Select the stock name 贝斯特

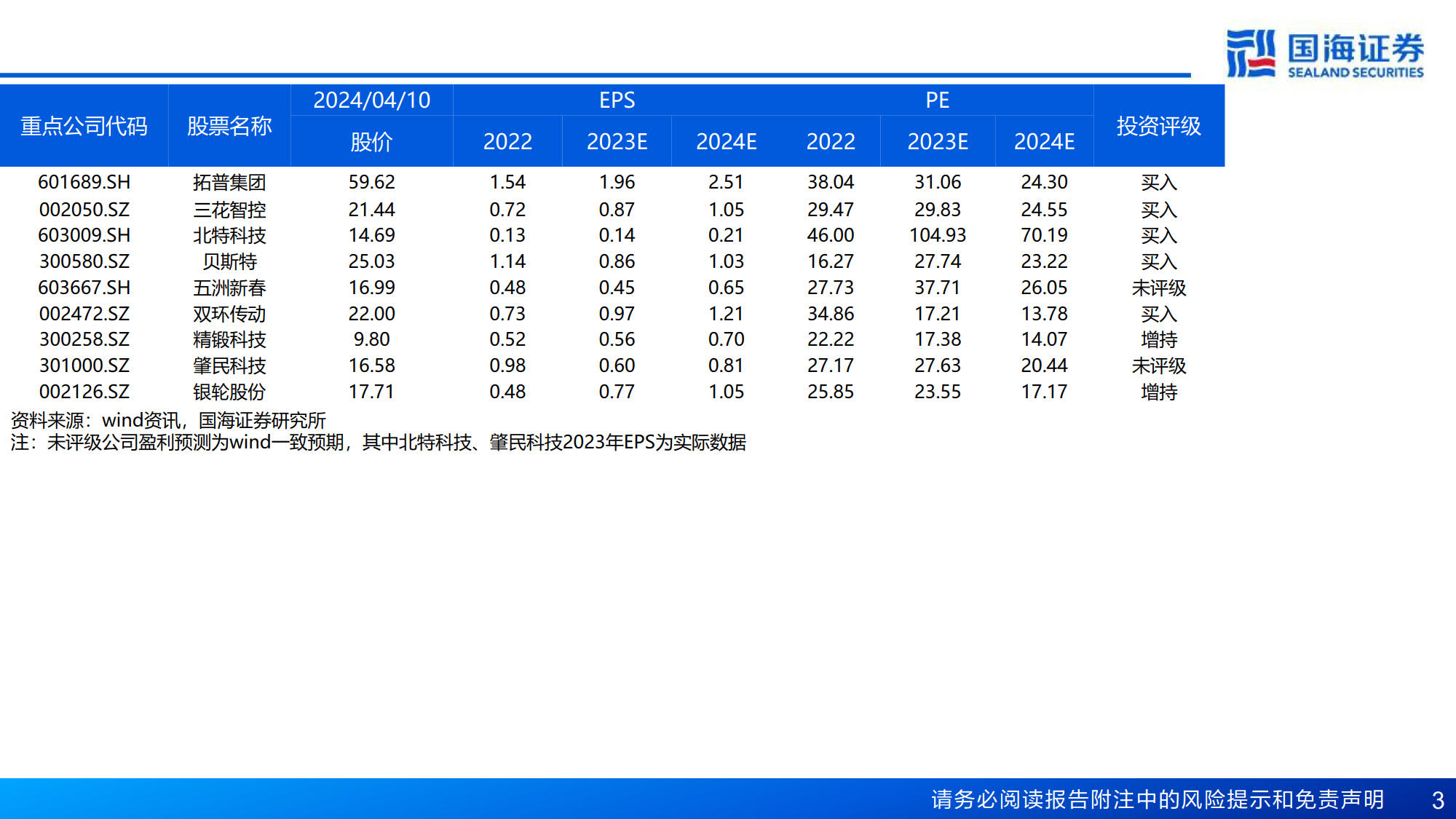(x=229, y=261)
